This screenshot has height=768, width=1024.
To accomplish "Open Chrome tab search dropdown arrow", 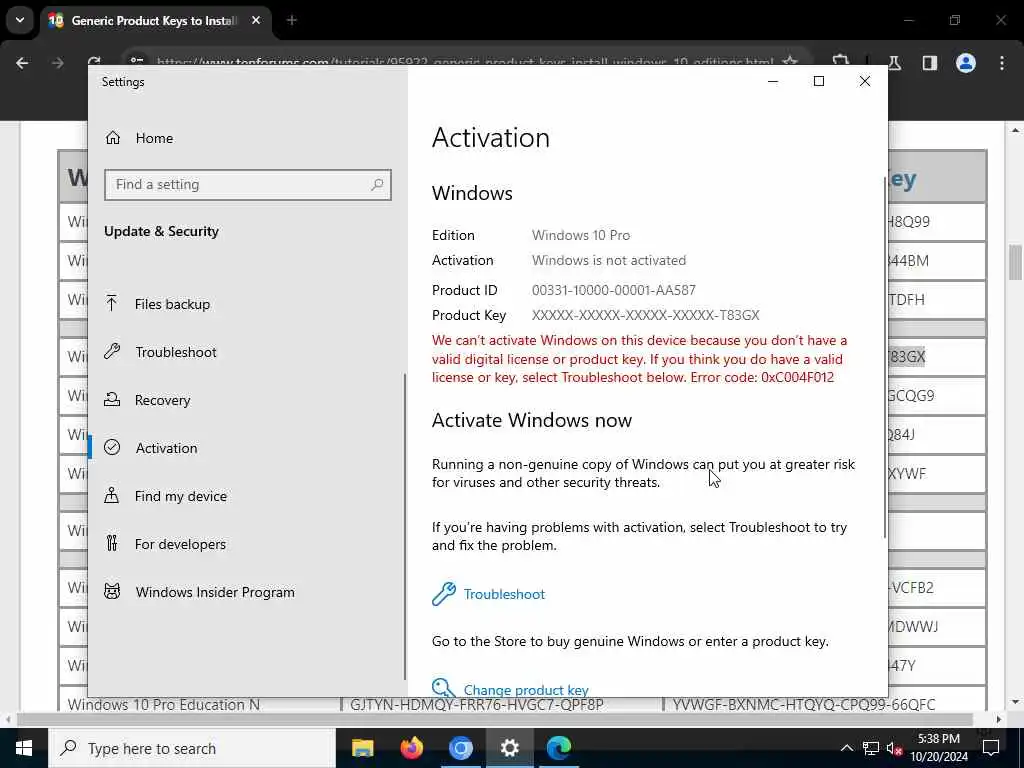I will [x=20, y=20].
